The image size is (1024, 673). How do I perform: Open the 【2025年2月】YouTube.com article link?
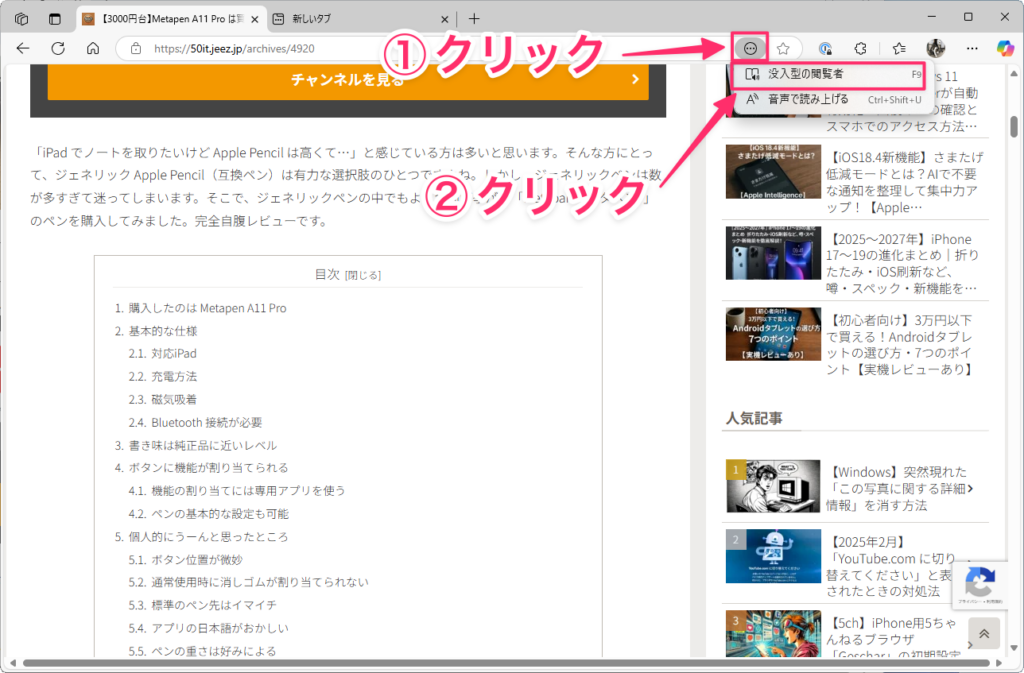(891, 567)
